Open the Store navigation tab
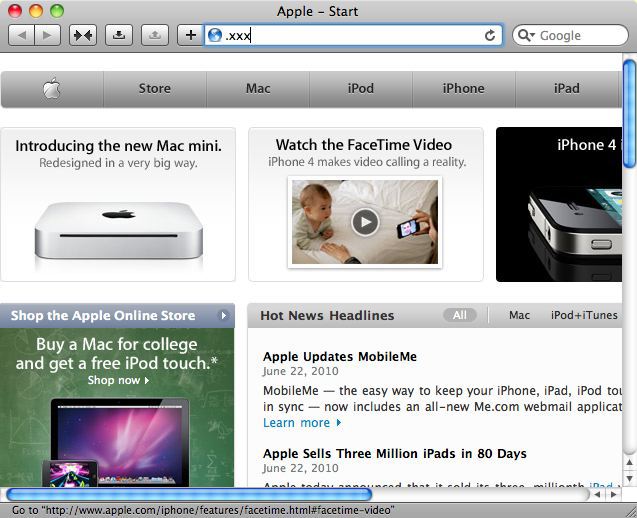 click(x=155, y=89)
